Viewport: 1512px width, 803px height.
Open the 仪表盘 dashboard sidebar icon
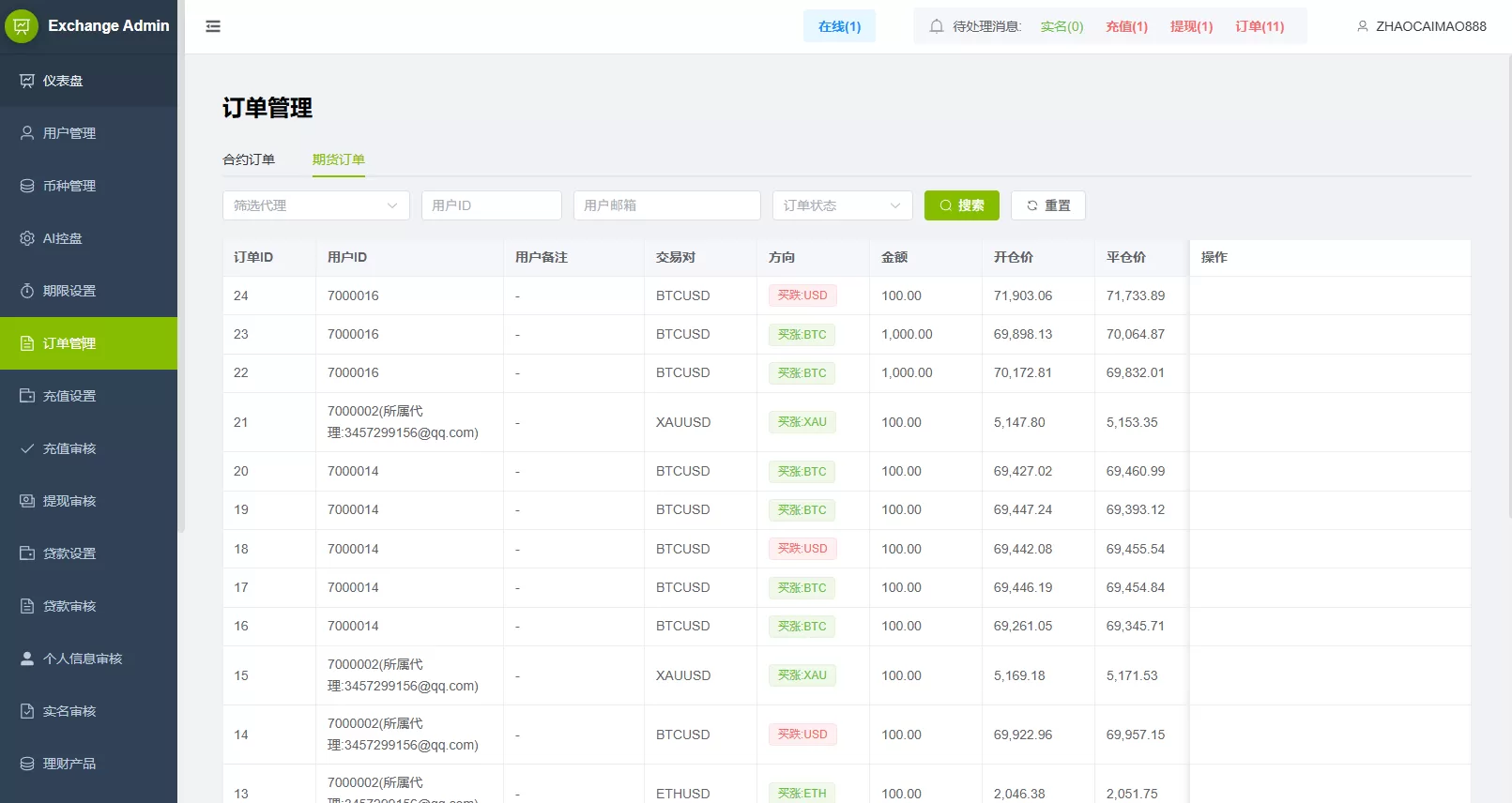(x=27, y=81)
